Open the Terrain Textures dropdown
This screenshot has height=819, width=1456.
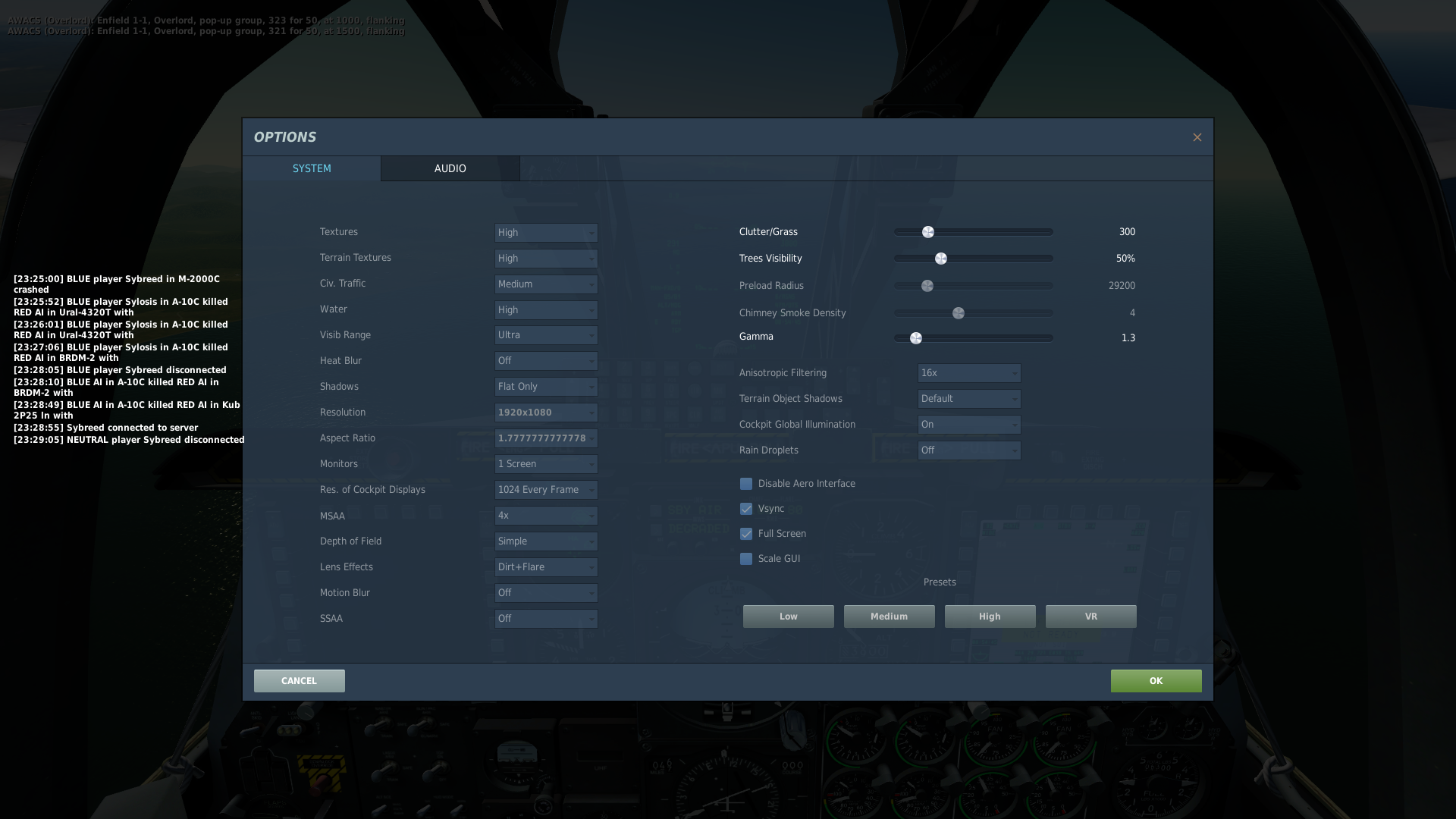546,259
